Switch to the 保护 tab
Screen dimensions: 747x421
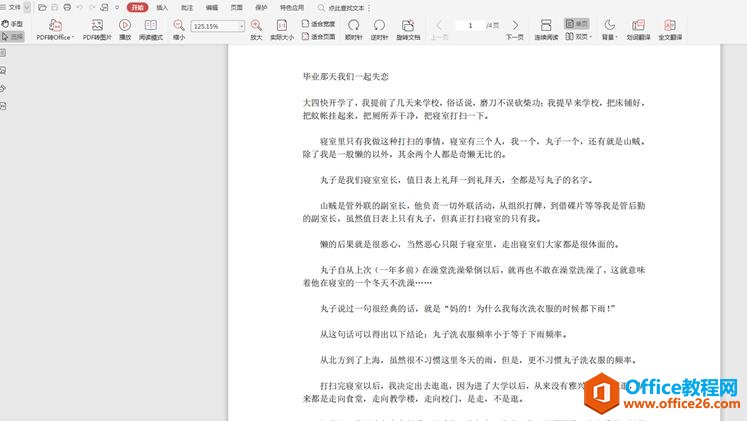pyautogui.click(x=261, y=8)
